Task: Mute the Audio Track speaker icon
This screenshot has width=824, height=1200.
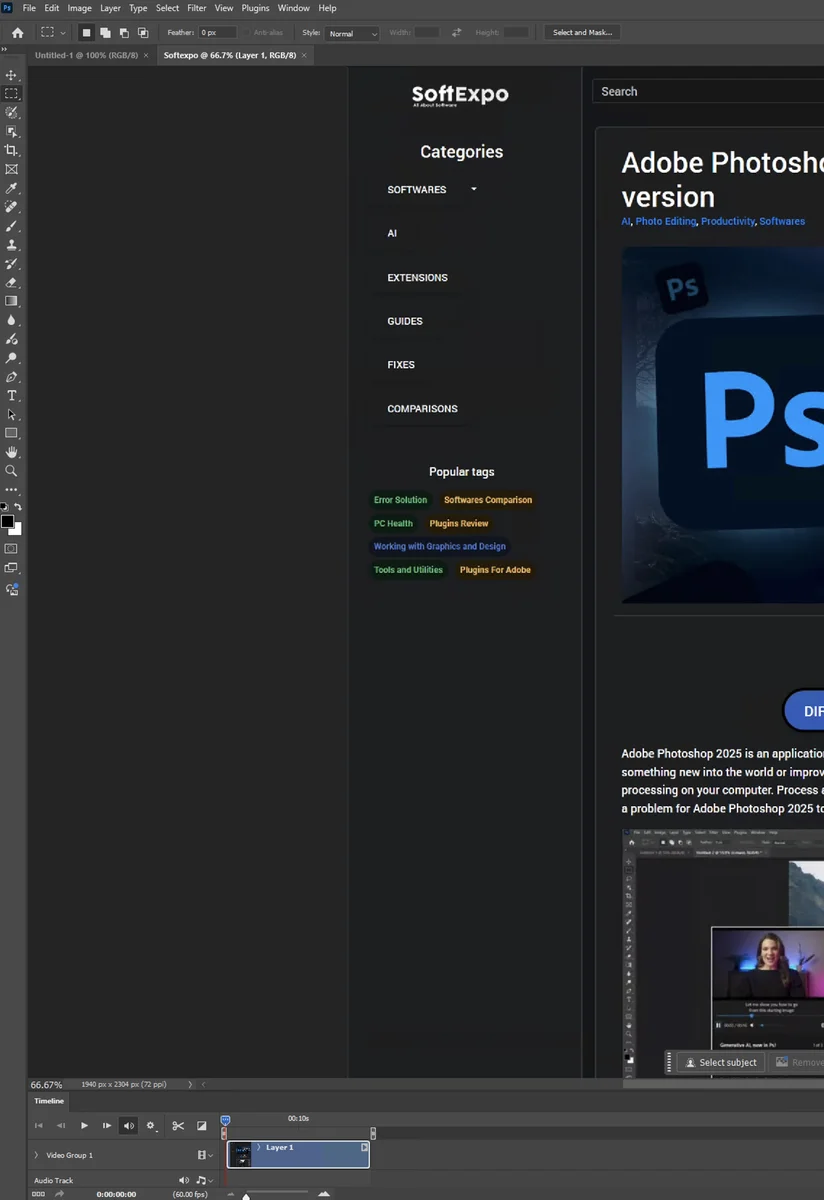Action: click(x=184, y=1180)
